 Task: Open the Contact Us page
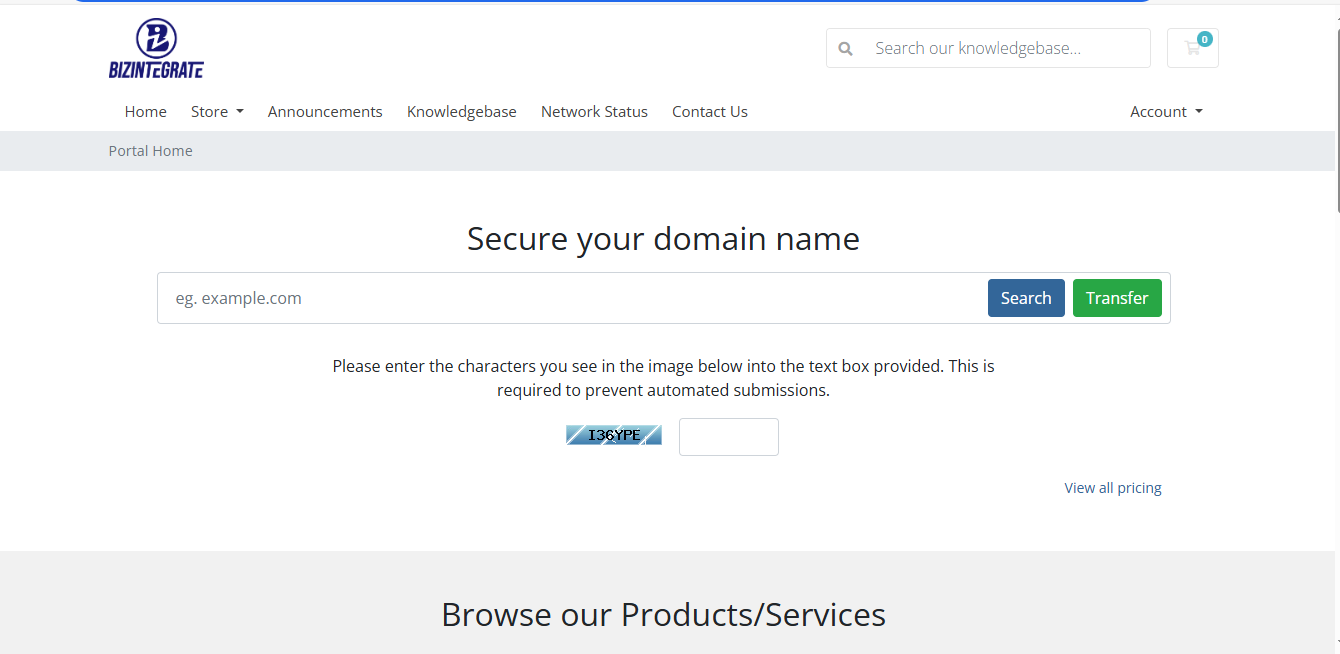[x=709, y=112]
